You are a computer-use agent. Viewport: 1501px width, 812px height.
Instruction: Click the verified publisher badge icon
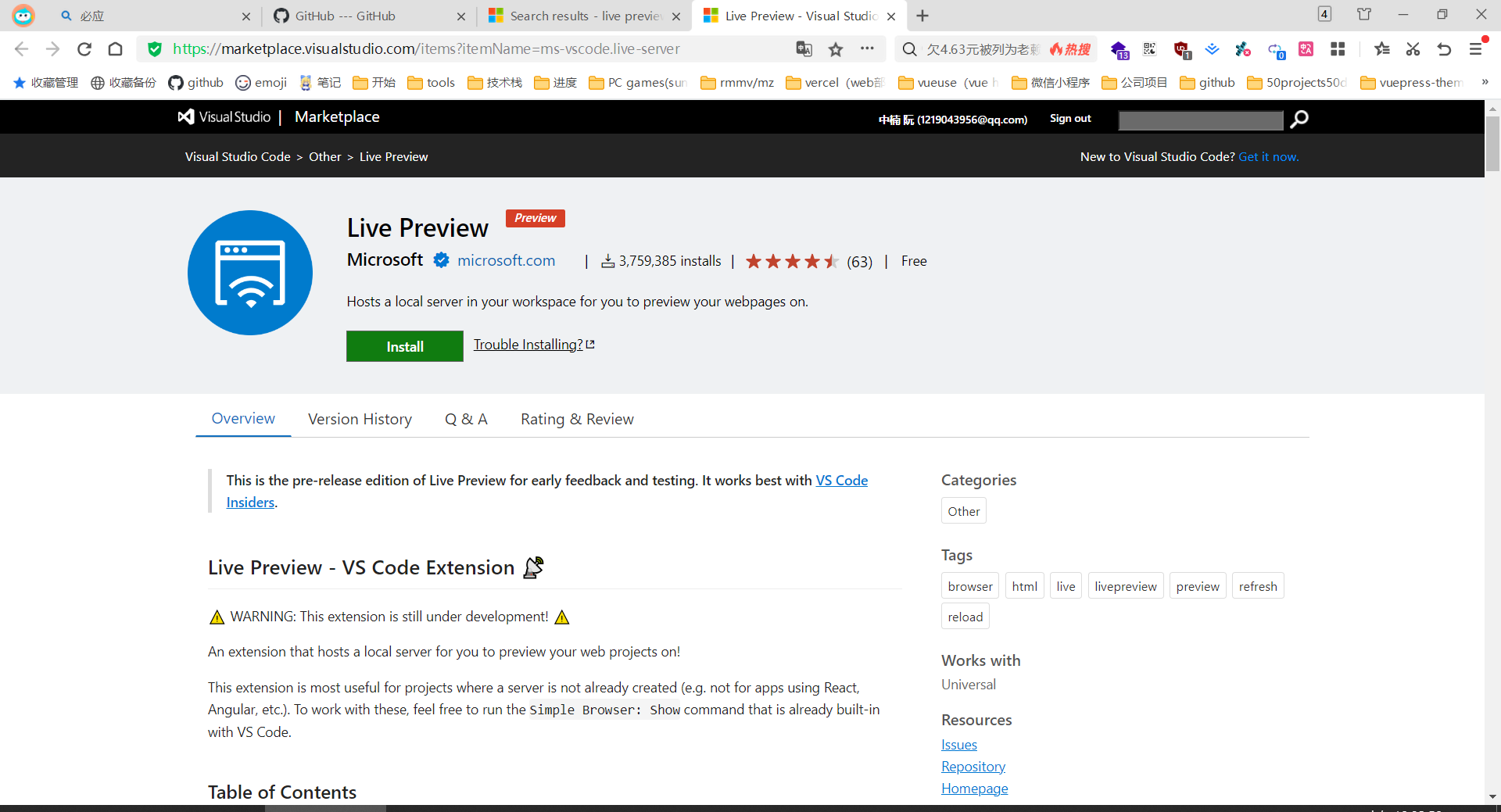[441, 260]
